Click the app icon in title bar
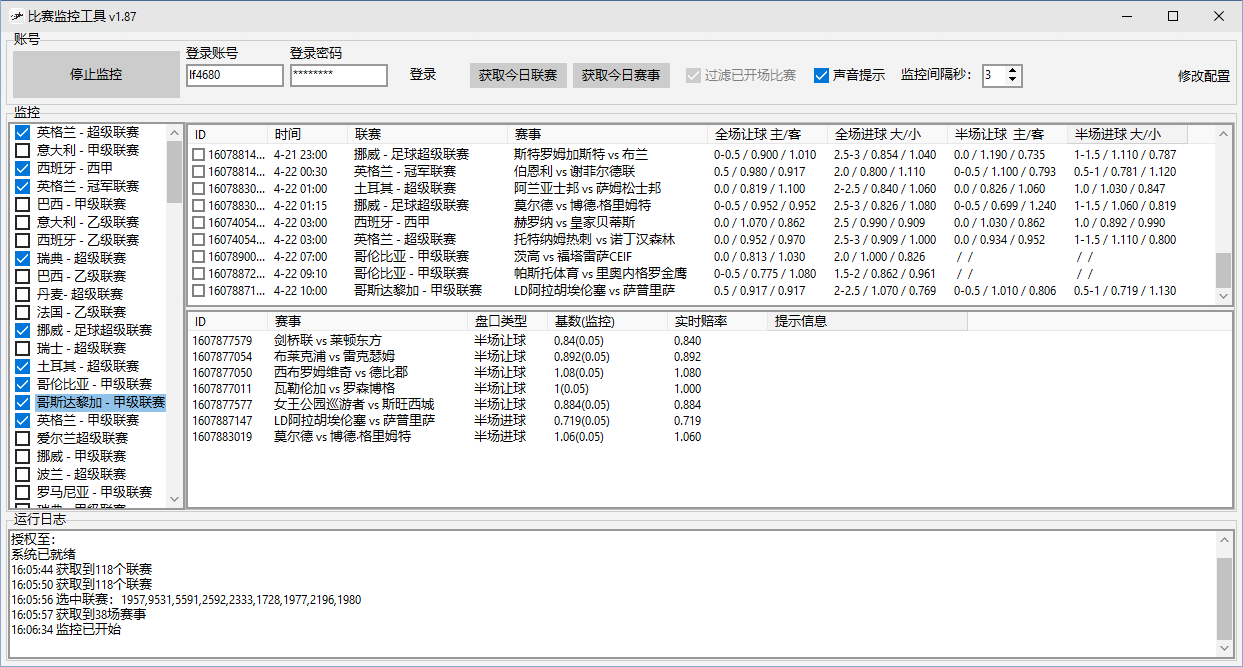Screen dimensions: 1243x667 (x=16, y=16)
